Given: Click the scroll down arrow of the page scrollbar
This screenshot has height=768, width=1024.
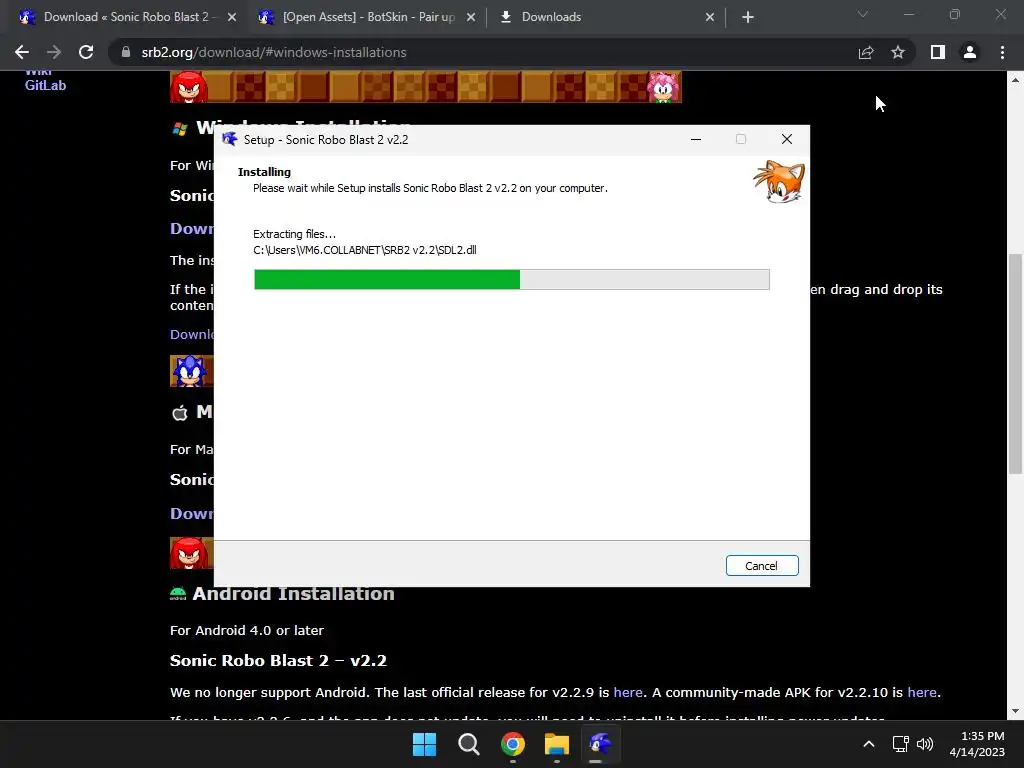Looking at the screenshot, I should [x=1015, y=711].
